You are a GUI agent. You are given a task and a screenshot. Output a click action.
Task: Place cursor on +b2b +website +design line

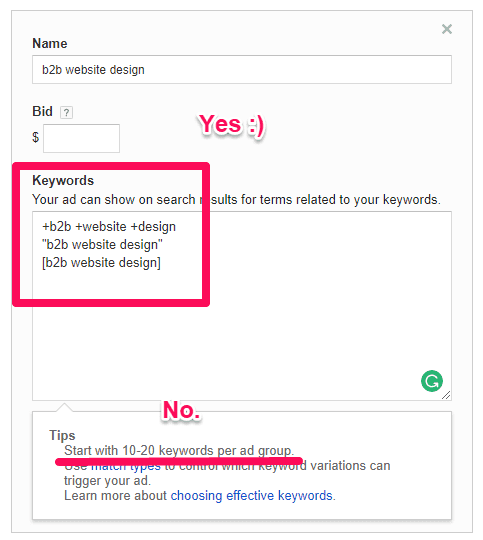109,227
